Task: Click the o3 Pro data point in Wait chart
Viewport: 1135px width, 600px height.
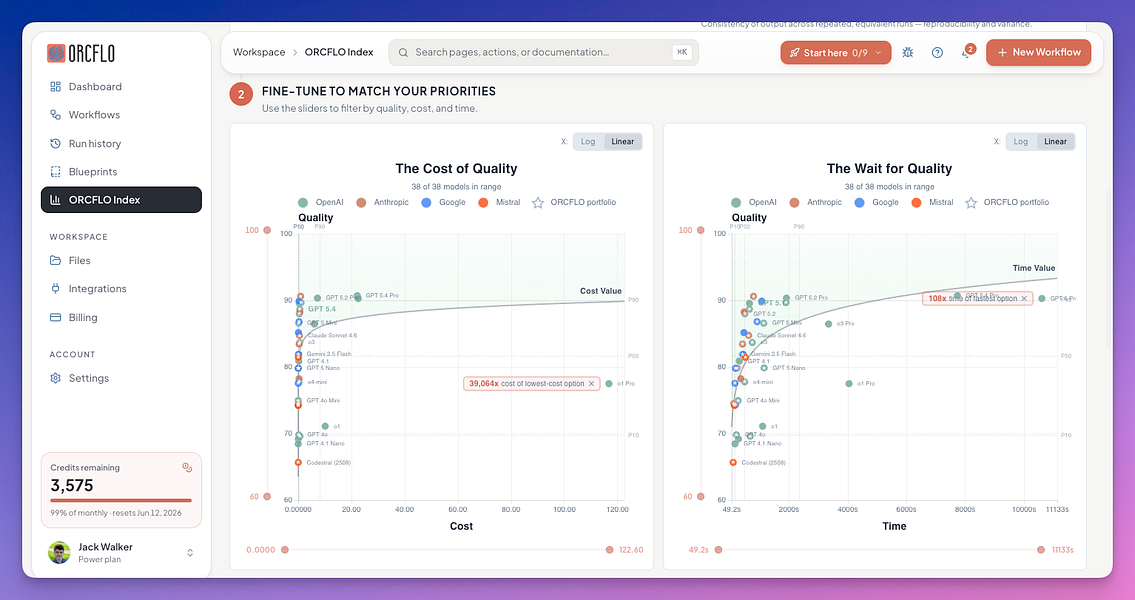Action: coord(829,324)
